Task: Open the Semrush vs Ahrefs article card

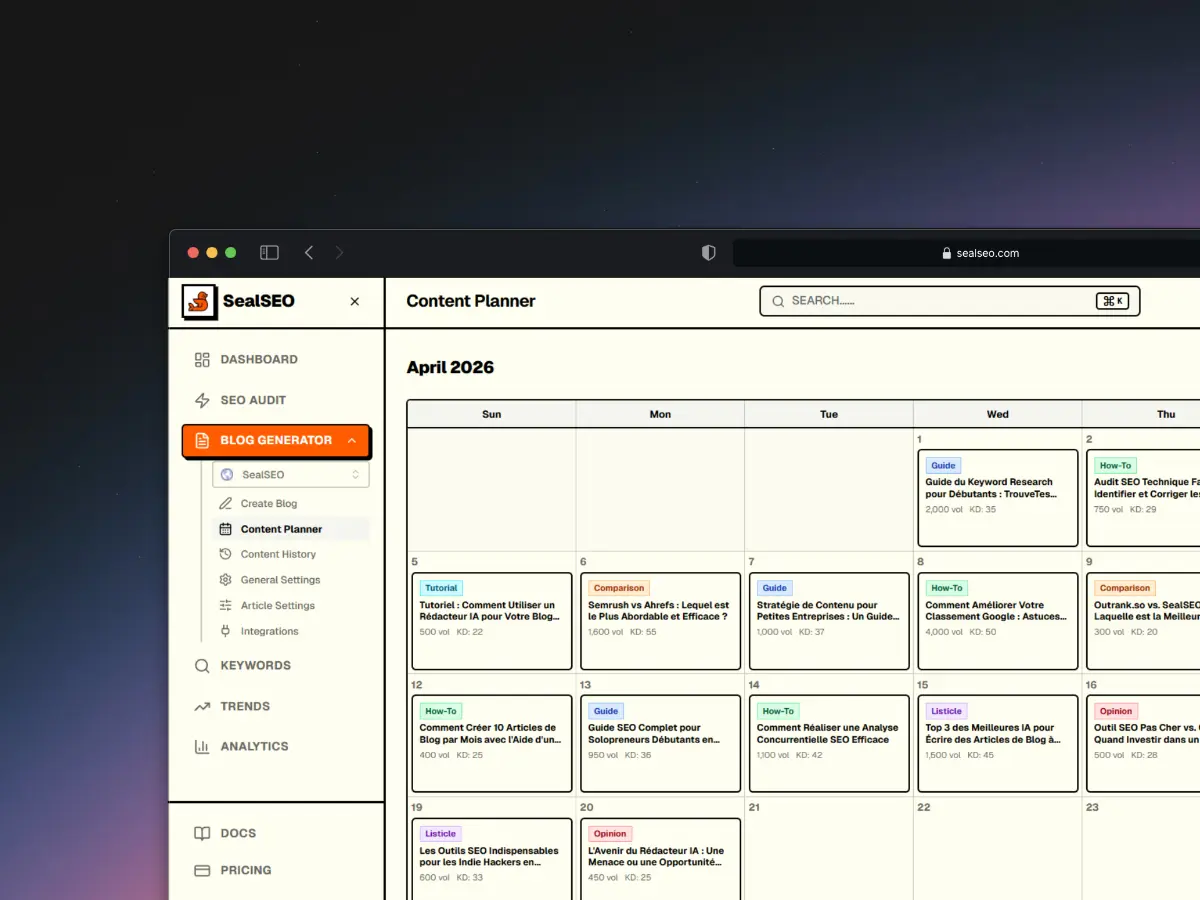Action: [660, 620]
